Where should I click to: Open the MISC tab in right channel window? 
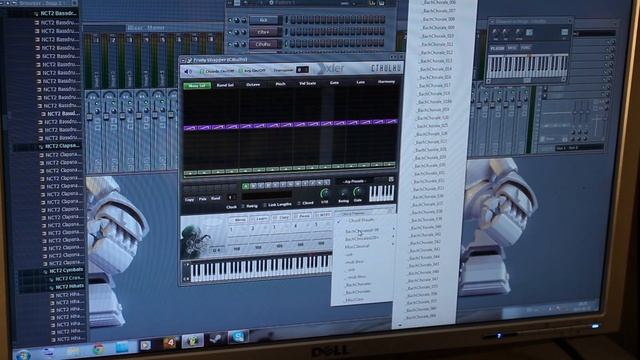click(x=512, y=48)
